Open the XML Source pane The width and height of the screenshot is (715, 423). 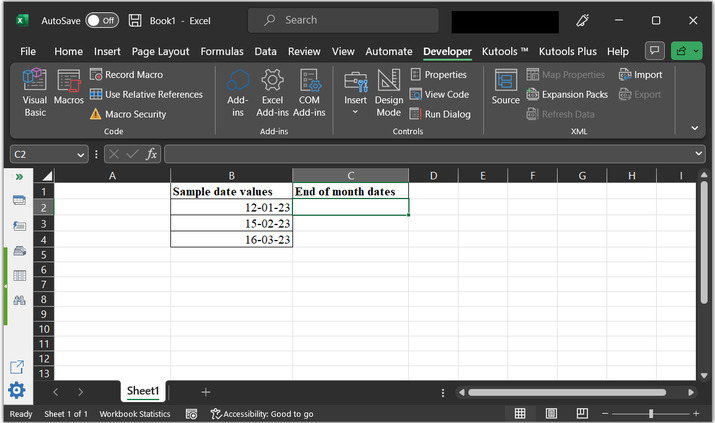coord(506,87)
